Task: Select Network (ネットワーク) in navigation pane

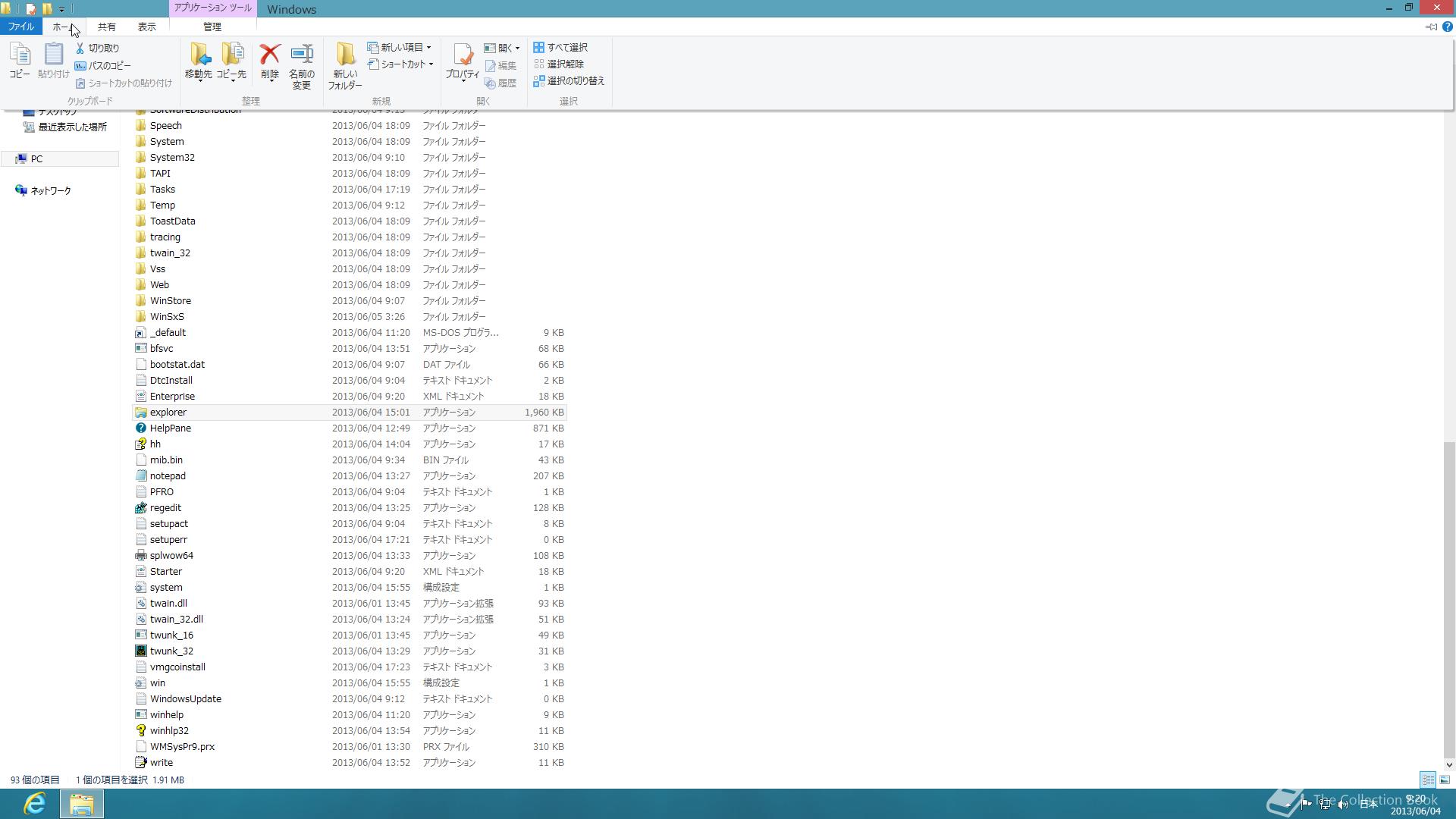Action: 50,190
